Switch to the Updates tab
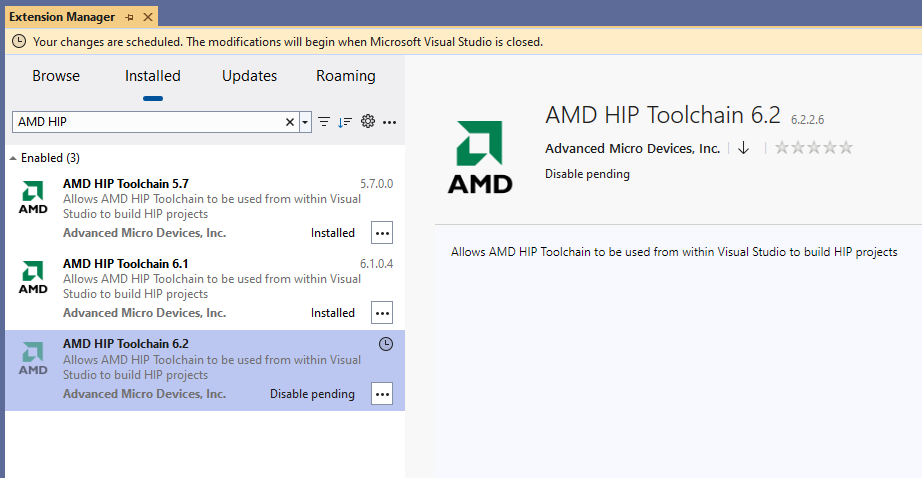 [249, 76]
